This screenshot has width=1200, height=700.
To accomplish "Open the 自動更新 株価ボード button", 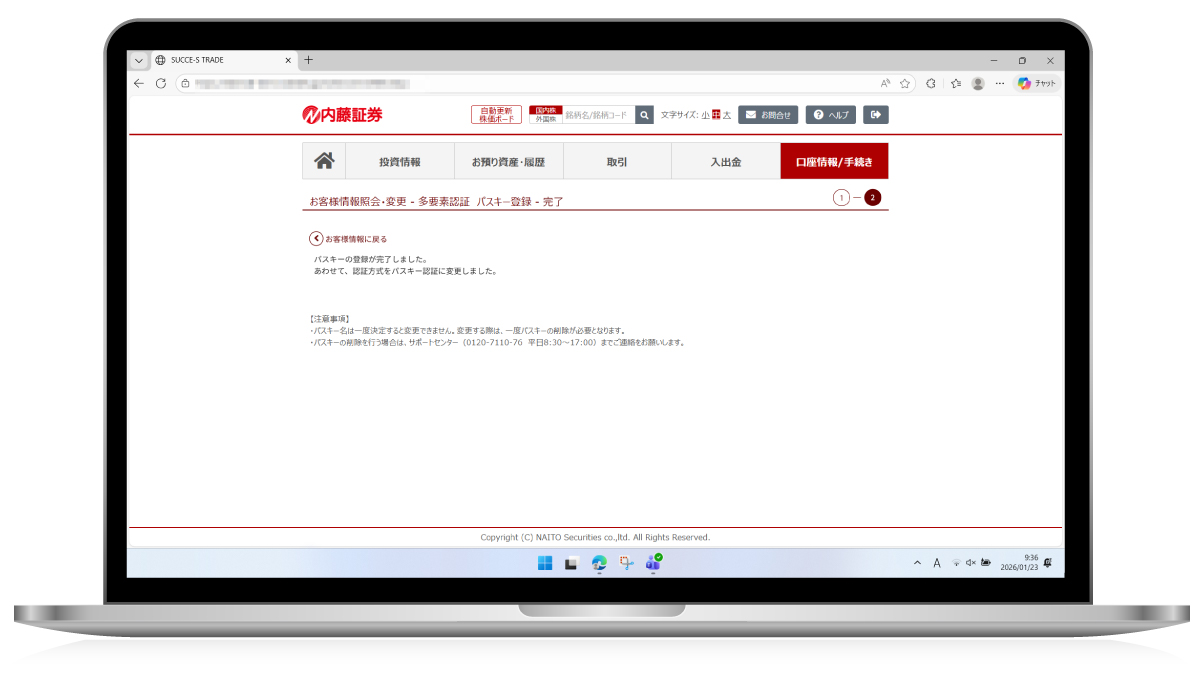I will coord(496,115).
